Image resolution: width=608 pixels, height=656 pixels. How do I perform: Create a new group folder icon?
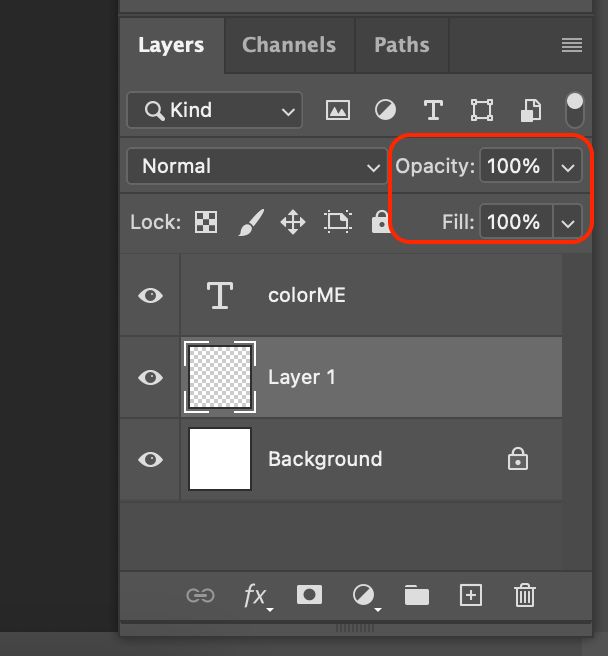click(x=417, y=595)
